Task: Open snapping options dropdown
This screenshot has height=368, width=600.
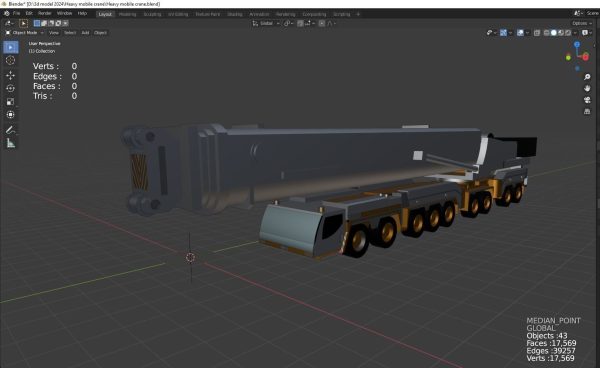Action: tap(310, 23)
